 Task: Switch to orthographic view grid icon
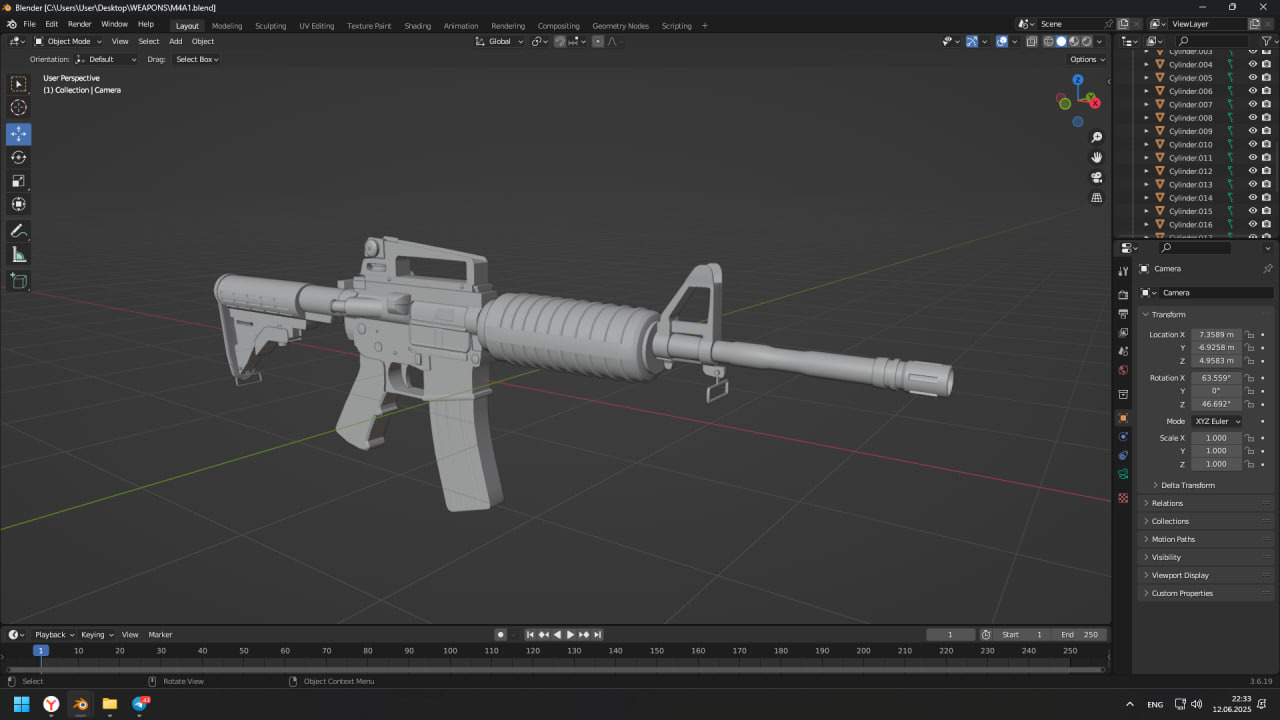pyautogui.click(x=1097, y=198)
